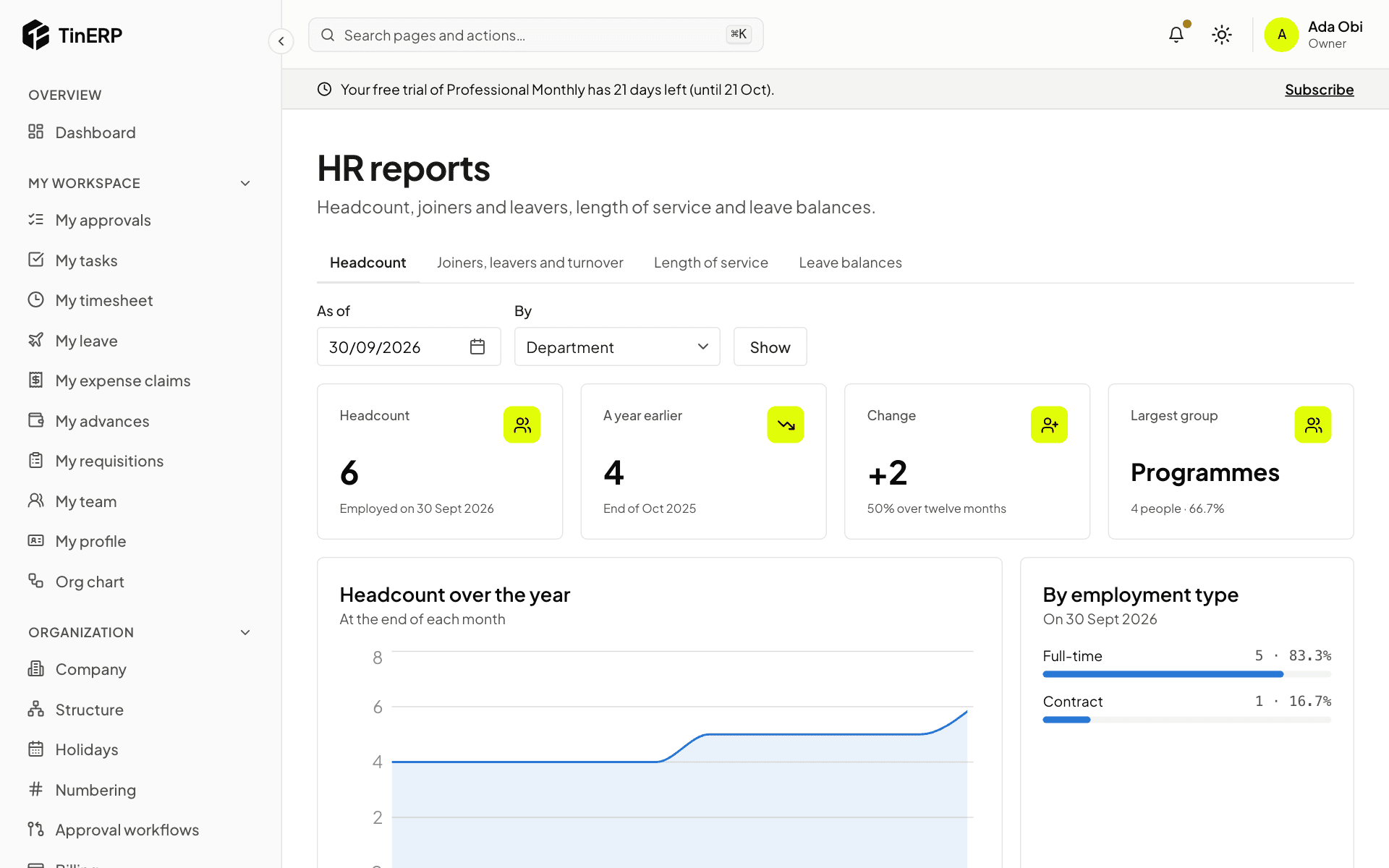Click the Subscribe link

(1319, 90)
